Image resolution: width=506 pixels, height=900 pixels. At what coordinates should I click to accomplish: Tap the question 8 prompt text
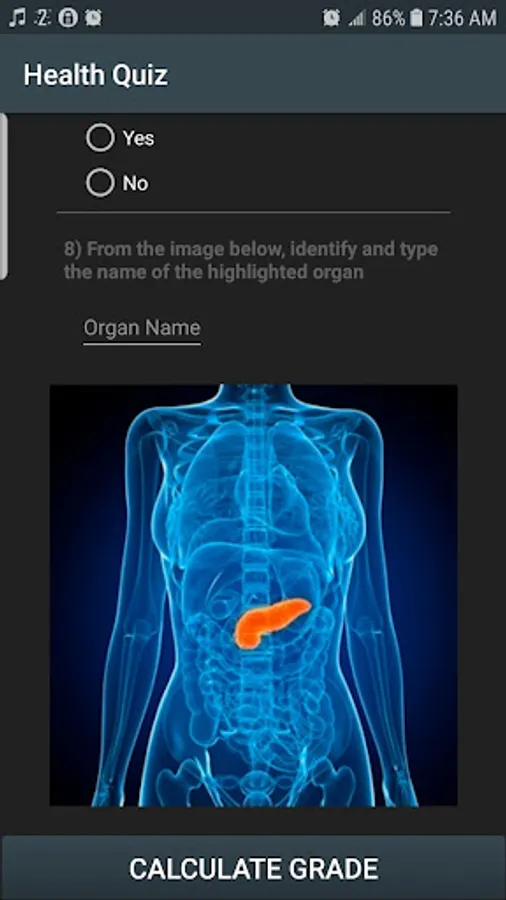pyautogui.click(x=251, y=260)
